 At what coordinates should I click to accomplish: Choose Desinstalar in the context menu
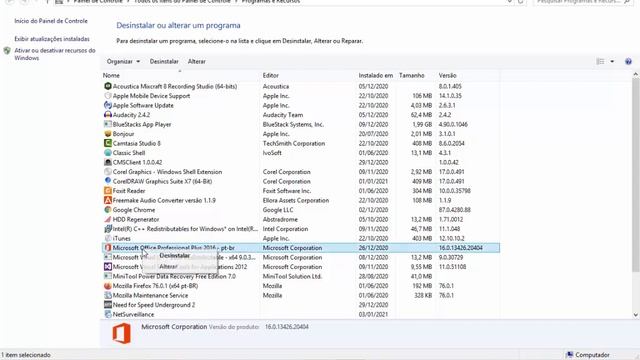pyautogui.click(x=174, y=256)
